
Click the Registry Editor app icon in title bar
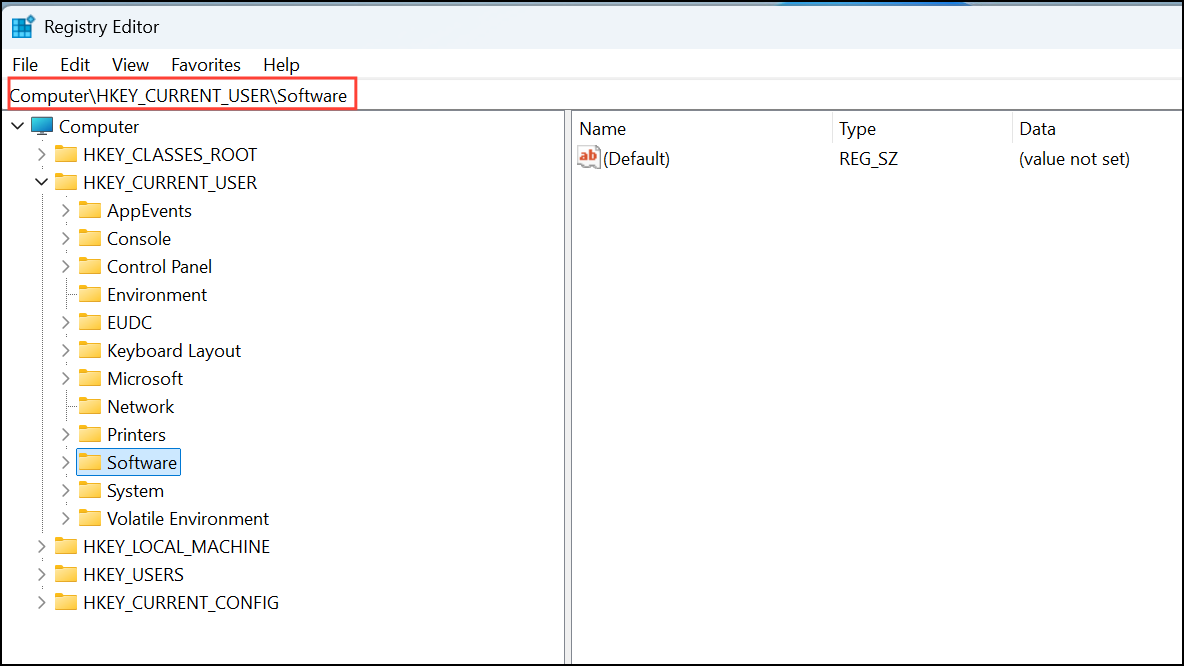click(23, 26)
